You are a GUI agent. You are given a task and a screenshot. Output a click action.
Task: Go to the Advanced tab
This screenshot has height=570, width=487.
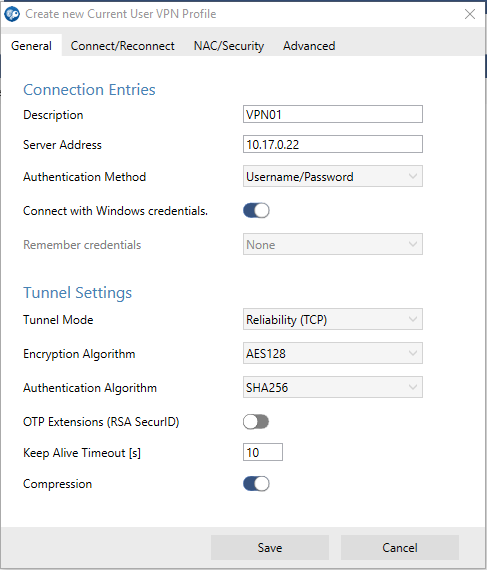[x=309, y=46]
